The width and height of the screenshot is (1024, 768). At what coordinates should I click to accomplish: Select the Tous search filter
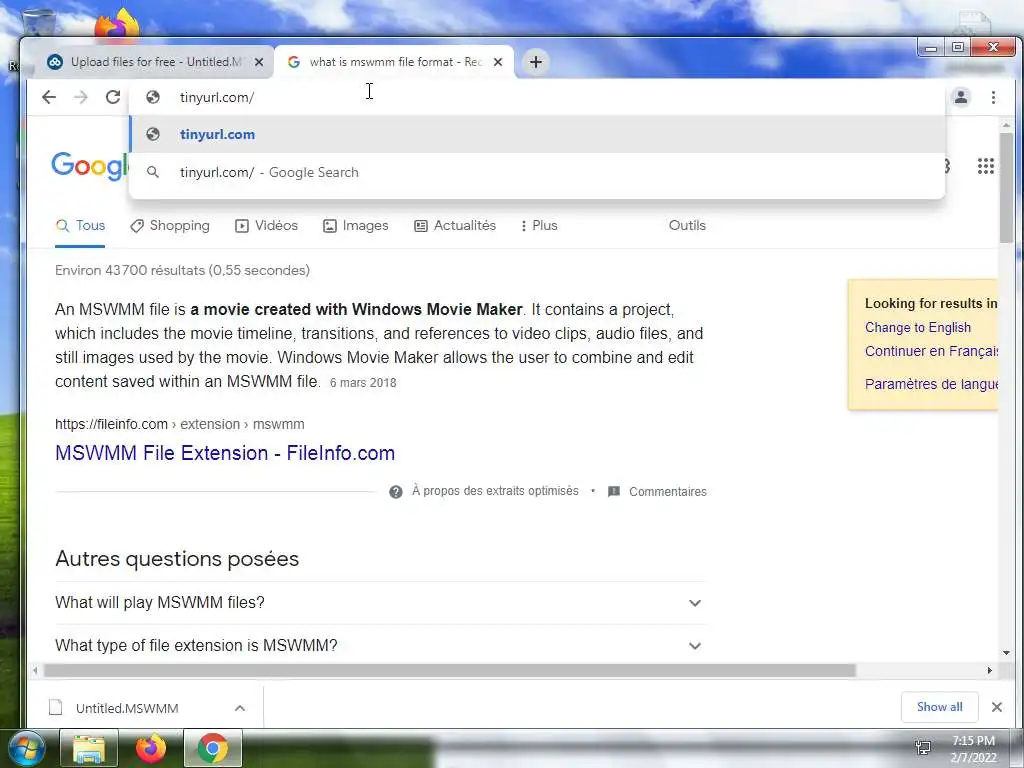[x=80, y=225]
